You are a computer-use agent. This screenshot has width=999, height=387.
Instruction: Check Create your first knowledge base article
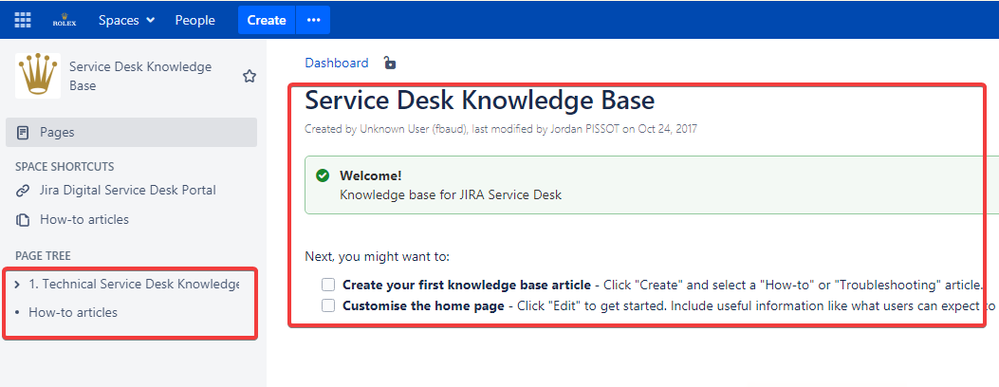pos(328,284)
